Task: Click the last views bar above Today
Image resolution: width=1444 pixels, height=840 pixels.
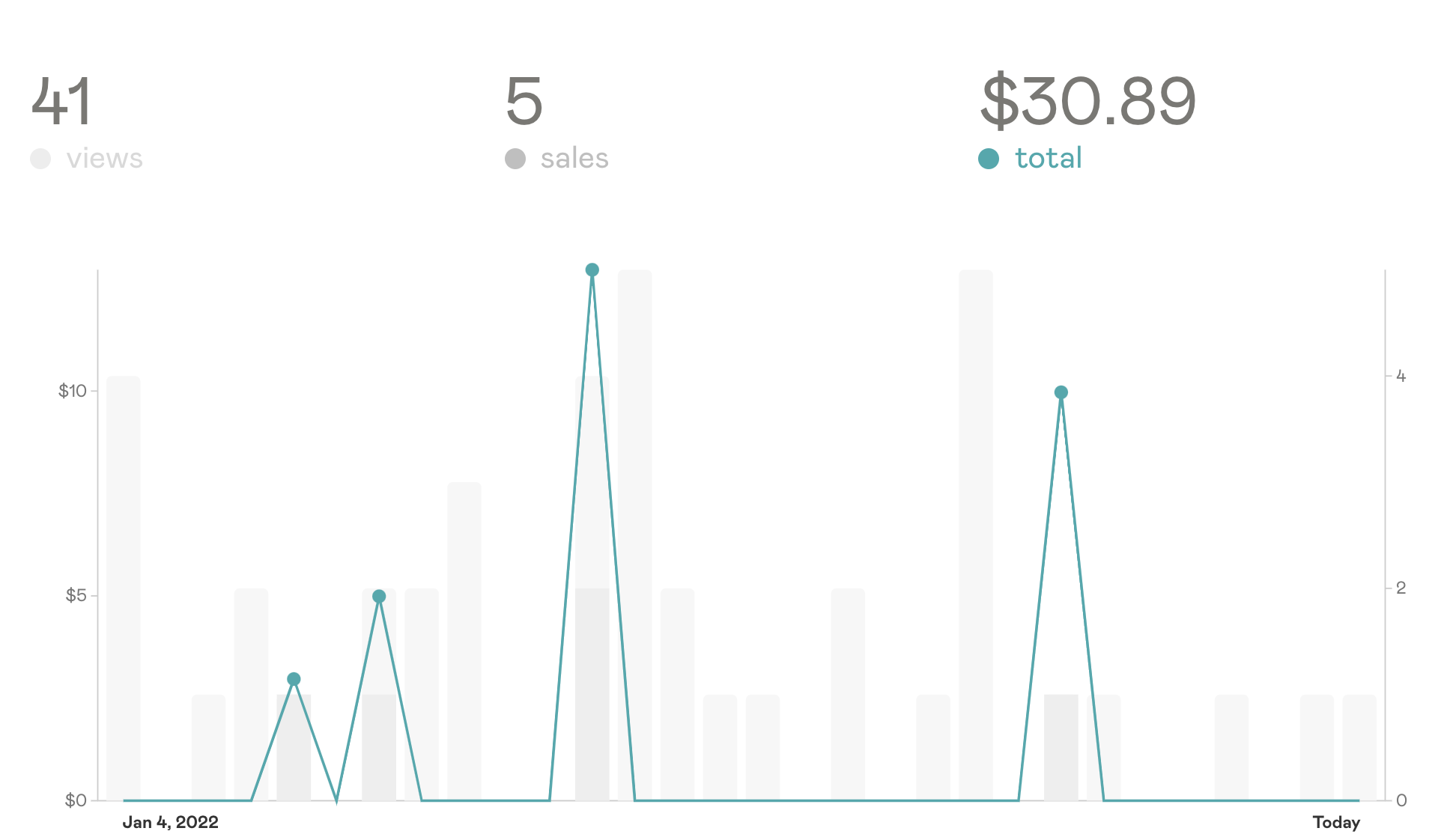Action: pyautogui.click(x=1359, y=747)
